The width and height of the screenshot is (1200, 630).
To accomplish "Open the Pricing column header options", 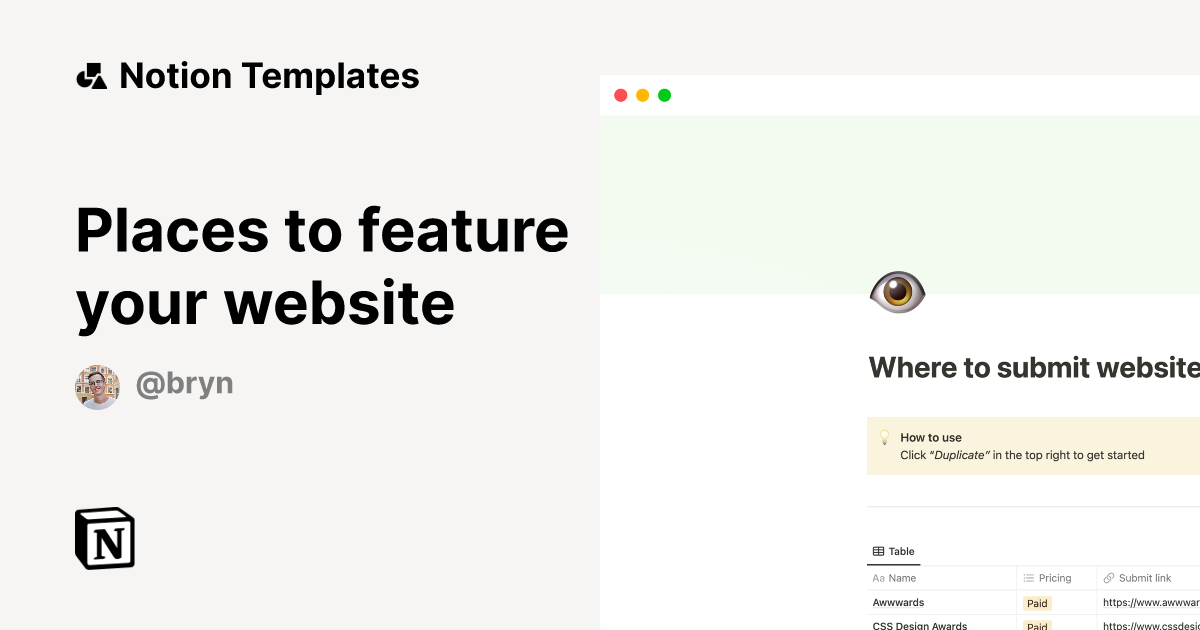I will [x=1055, y=578].
